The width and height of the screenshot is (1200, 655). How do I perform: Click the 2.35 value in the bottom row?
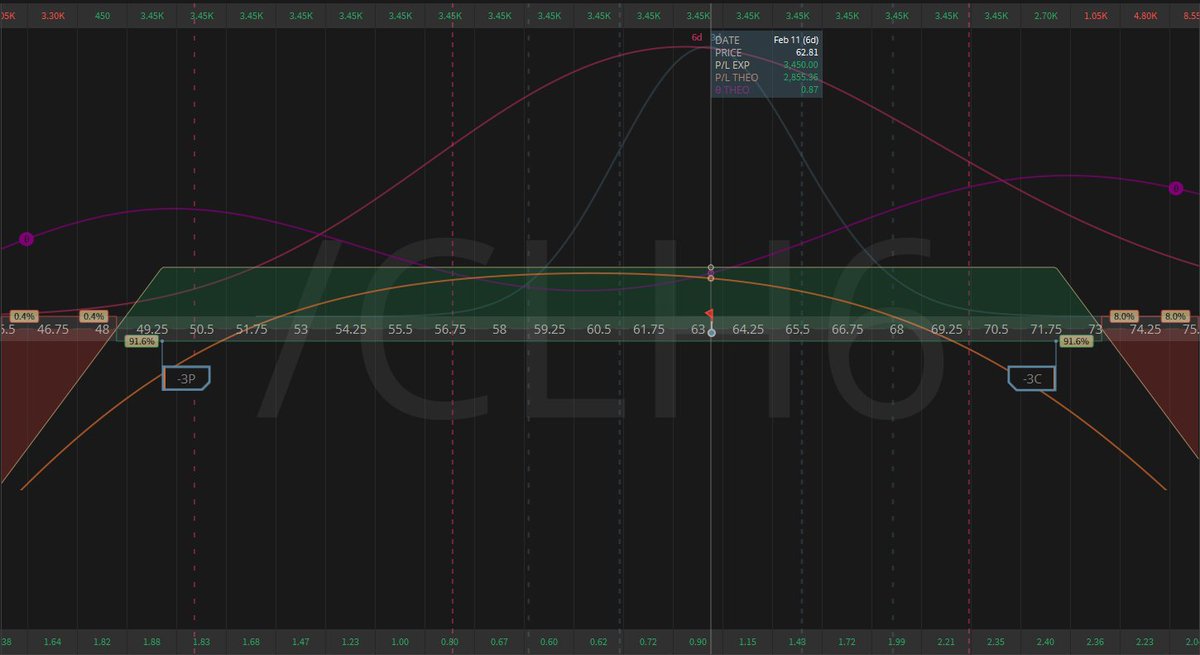pyautogui.click(x=996, y=640)
